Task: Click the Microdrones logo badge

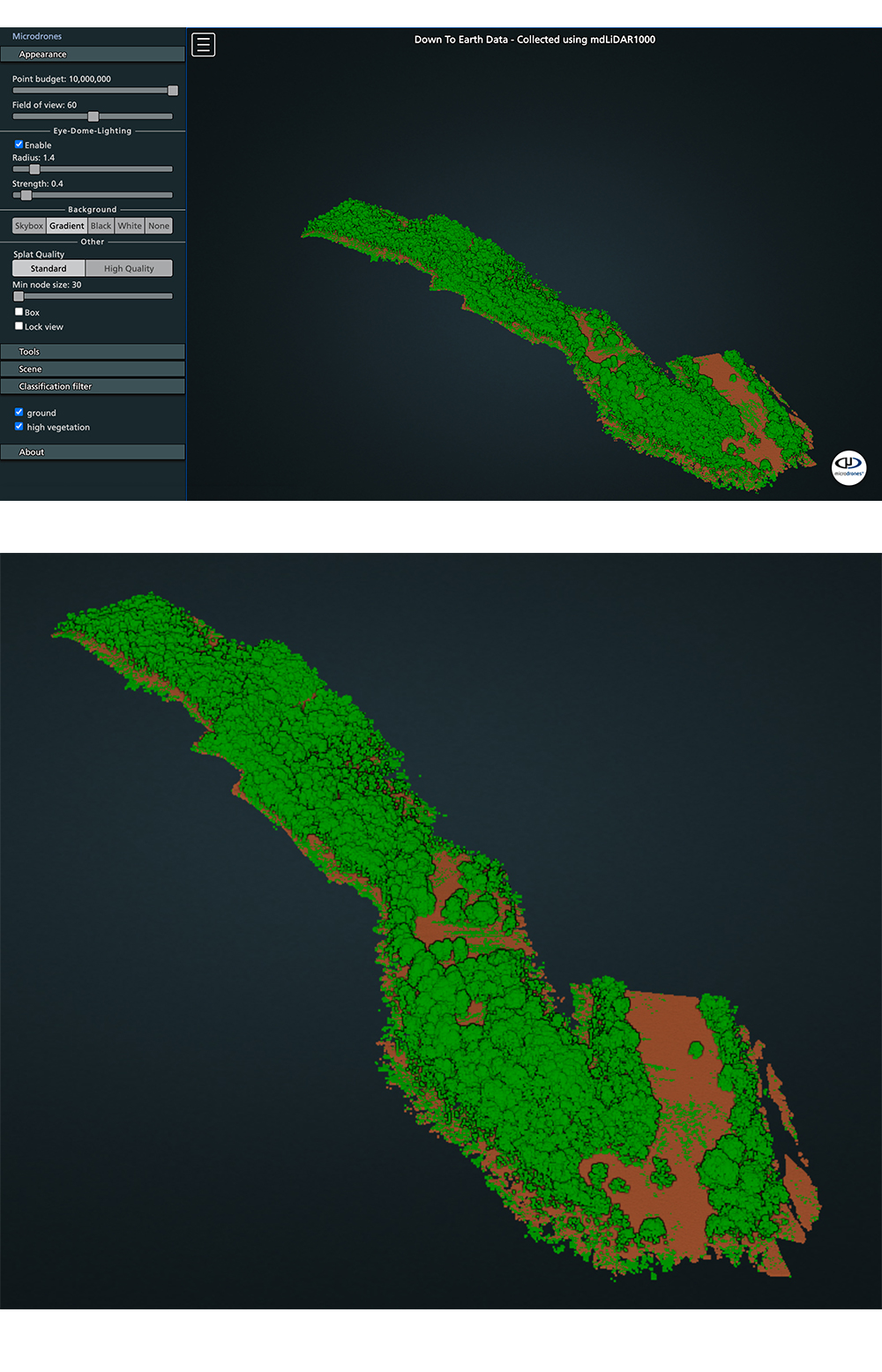Action: tap(848, 466)
